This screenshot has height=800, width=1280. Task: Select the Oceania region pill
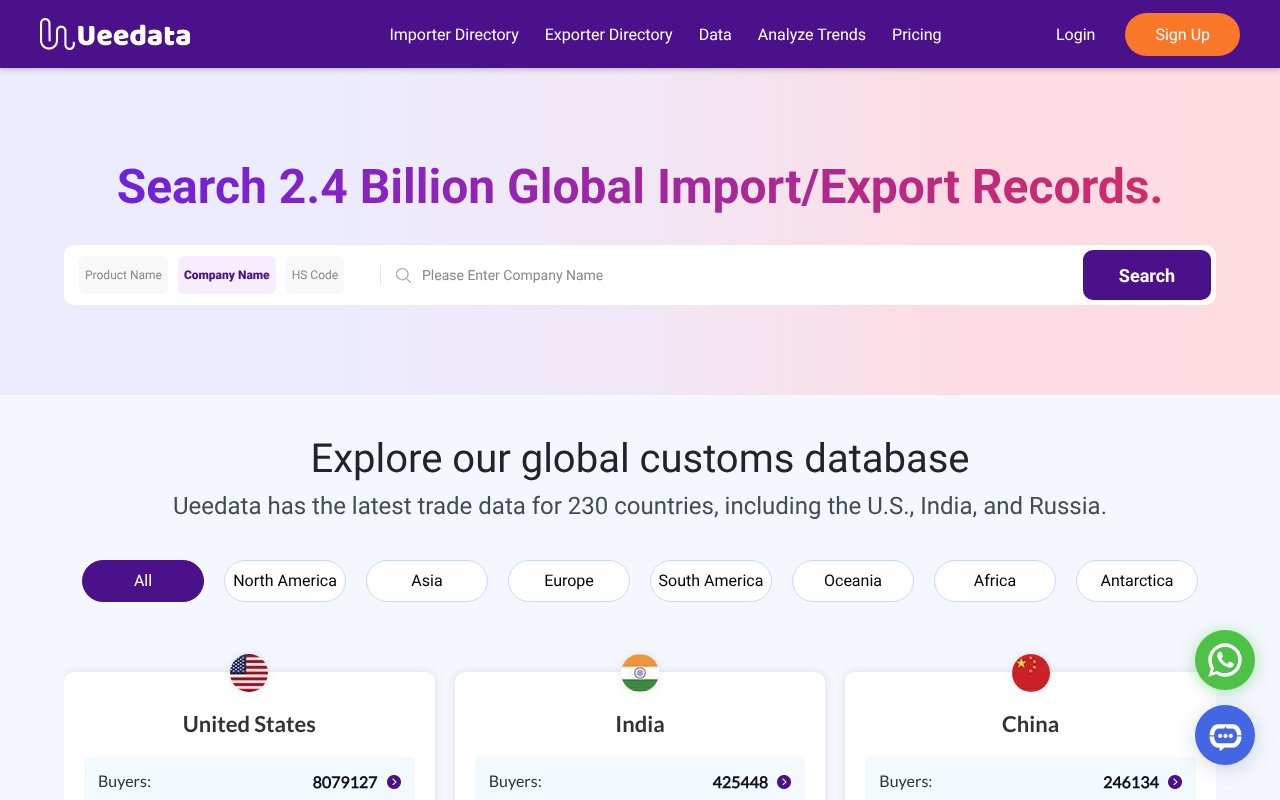click(x=852, y=580)
